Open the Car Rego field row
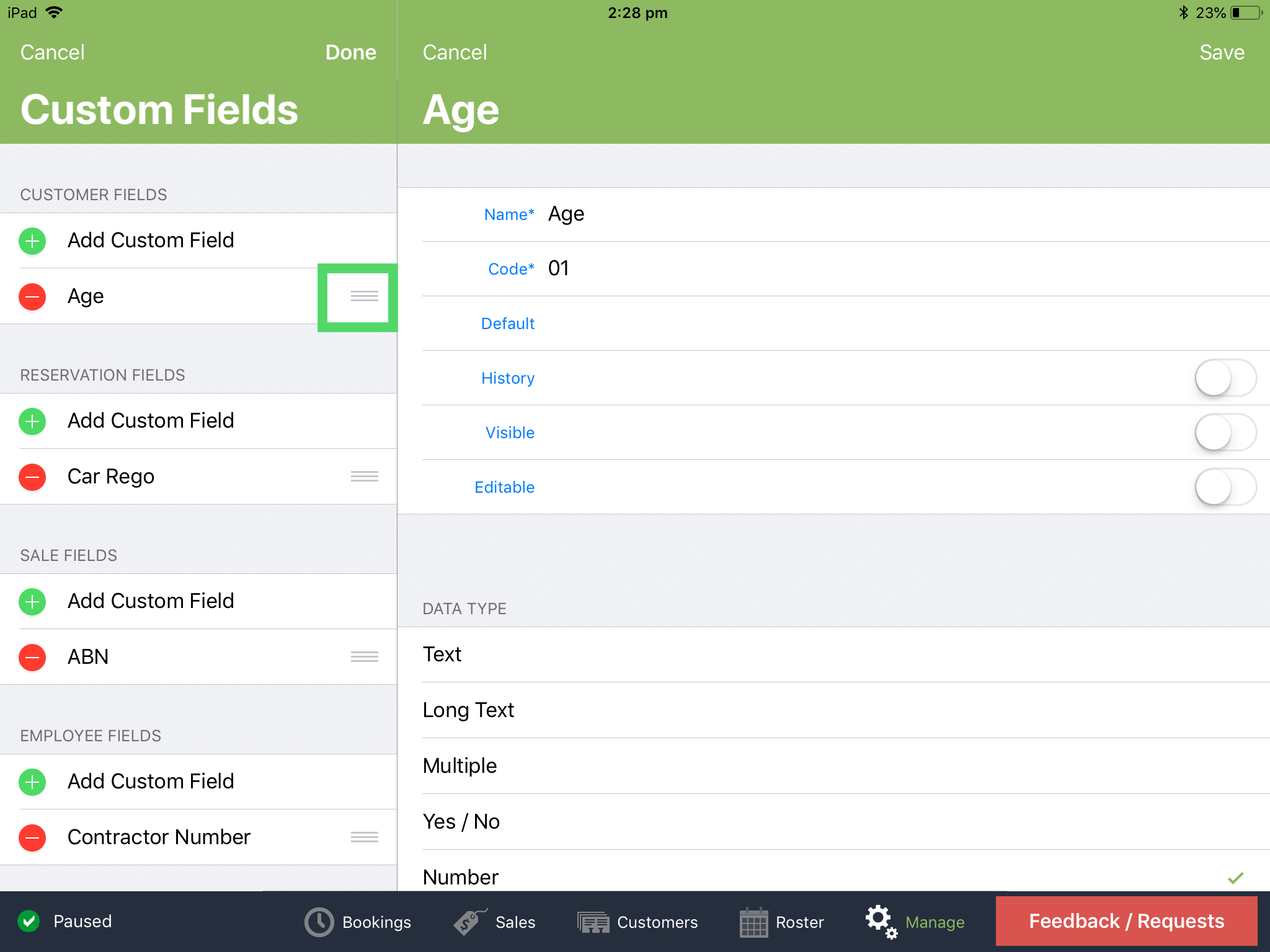Viewport: 1270px width, 952px height. point(198,477)
